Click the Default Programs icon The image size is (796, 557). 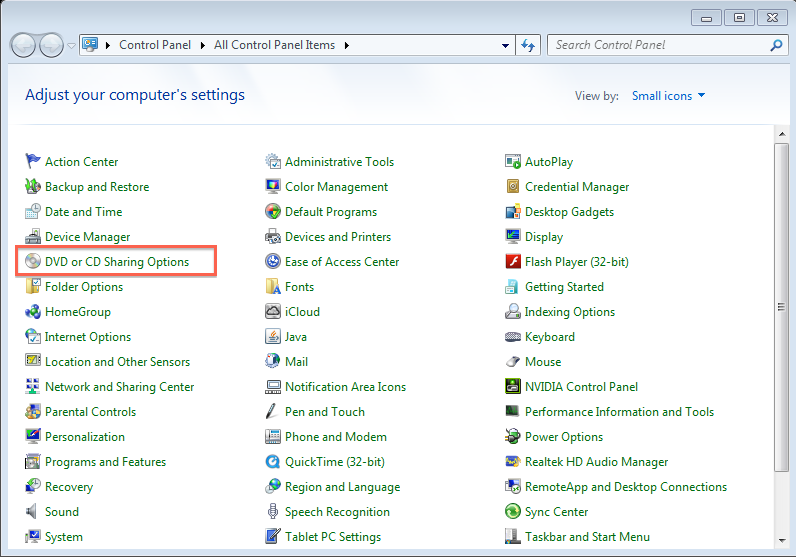(x=273, y=211)
